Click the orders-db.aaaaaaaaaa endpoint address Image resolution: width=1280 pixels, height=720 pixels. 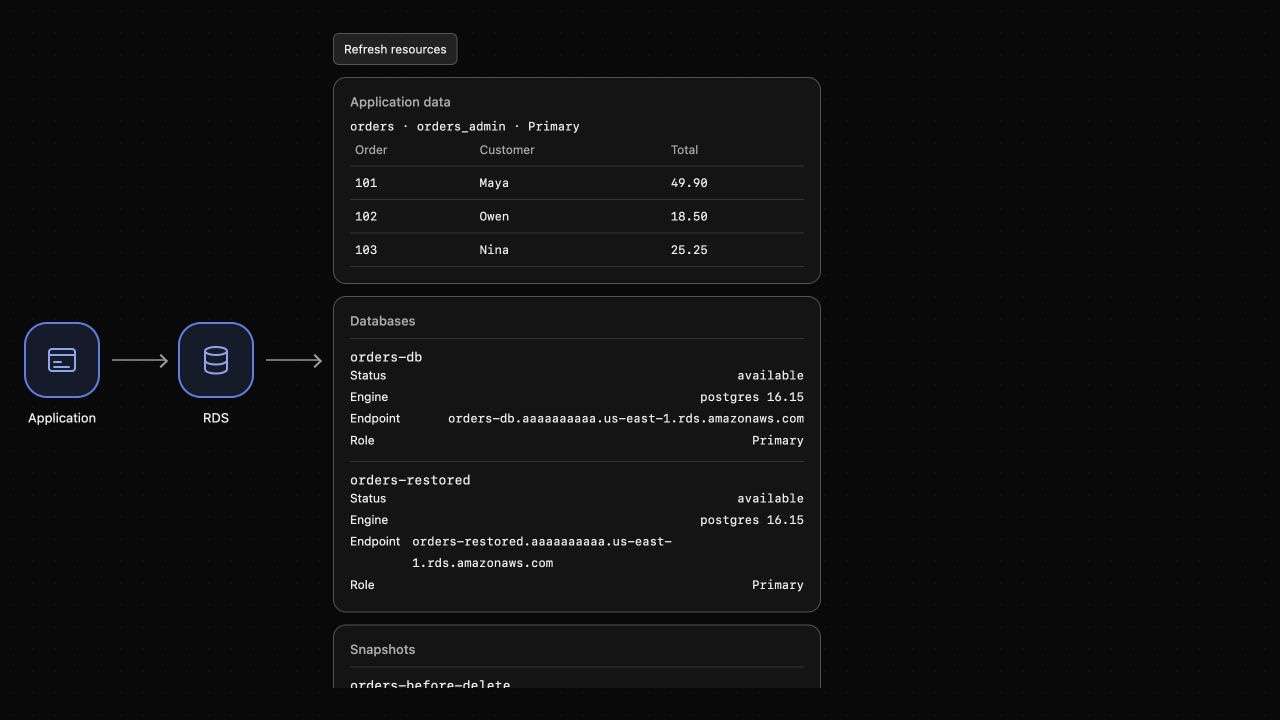point(626,419)
